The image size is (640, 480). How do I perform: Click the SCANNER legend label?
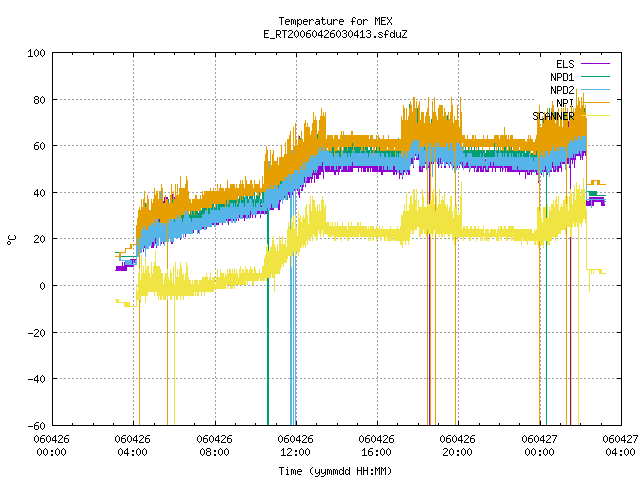coord(553,116)
